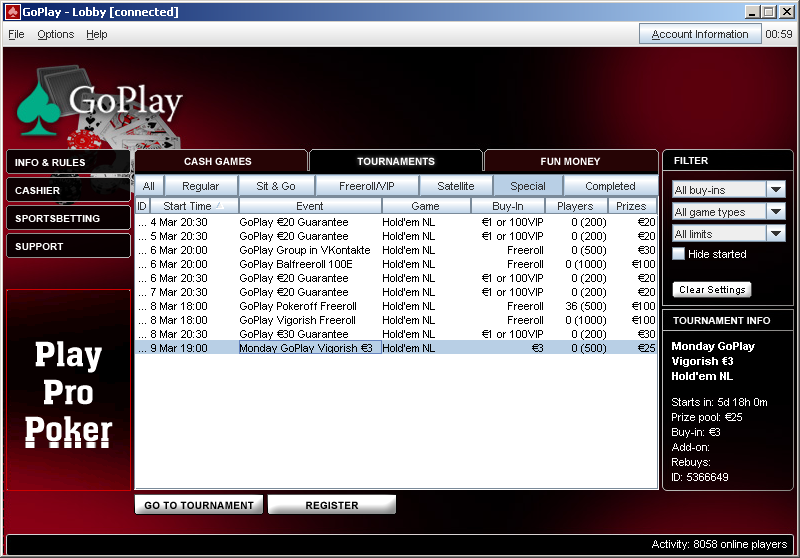Select the Freeroll/VIP filter tab

(366, 186)
